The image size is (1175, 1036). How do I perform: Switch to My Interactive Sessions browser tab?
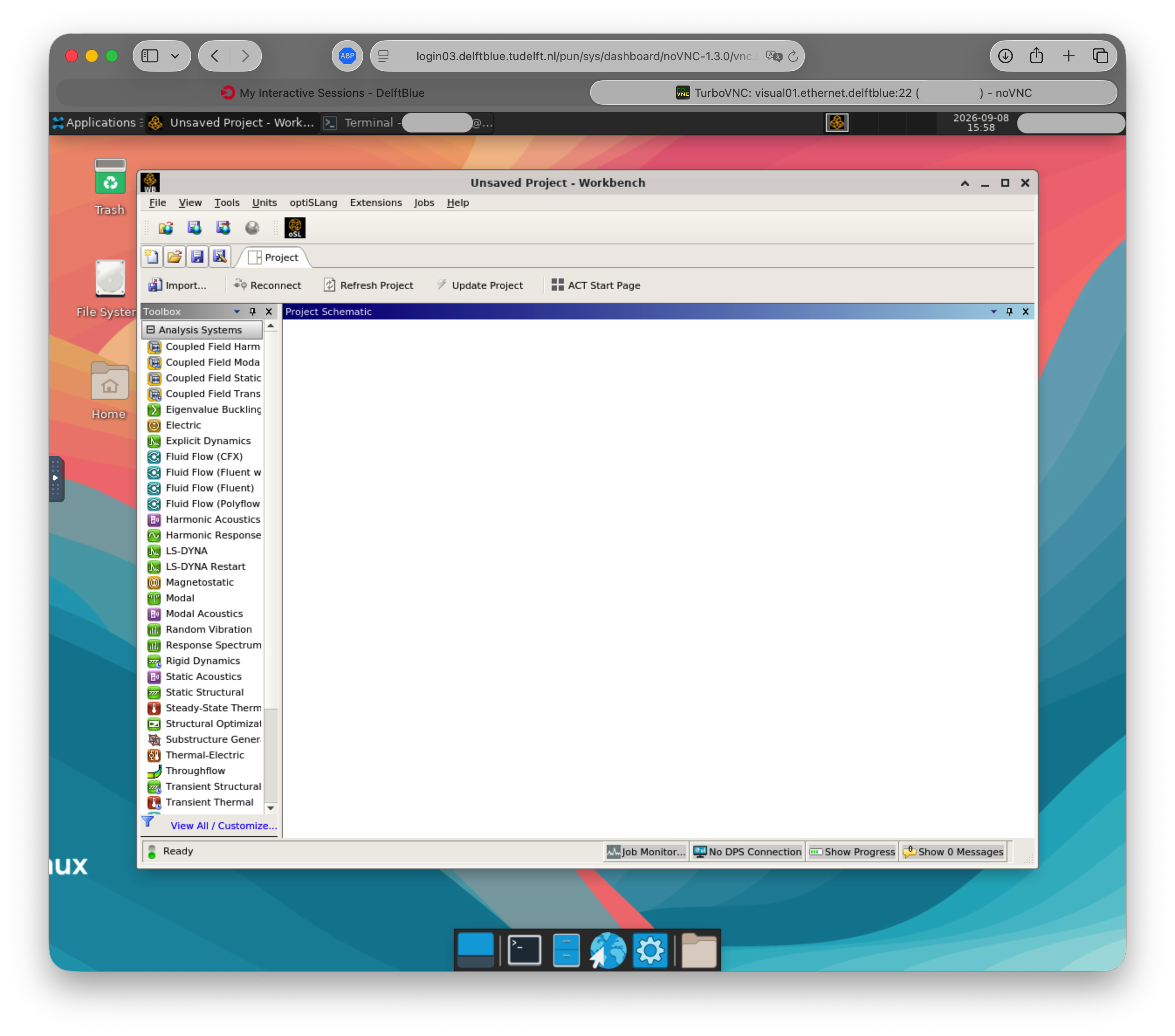pyautogui.click(x=323, y=93)
